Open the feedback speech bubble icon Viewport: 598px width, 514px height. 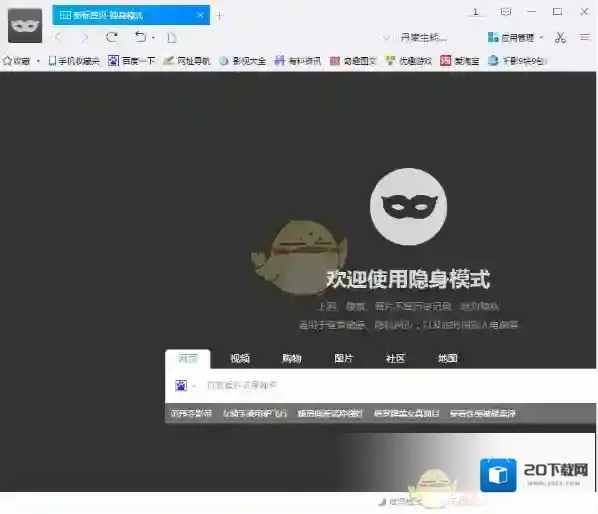click(506, 12)
